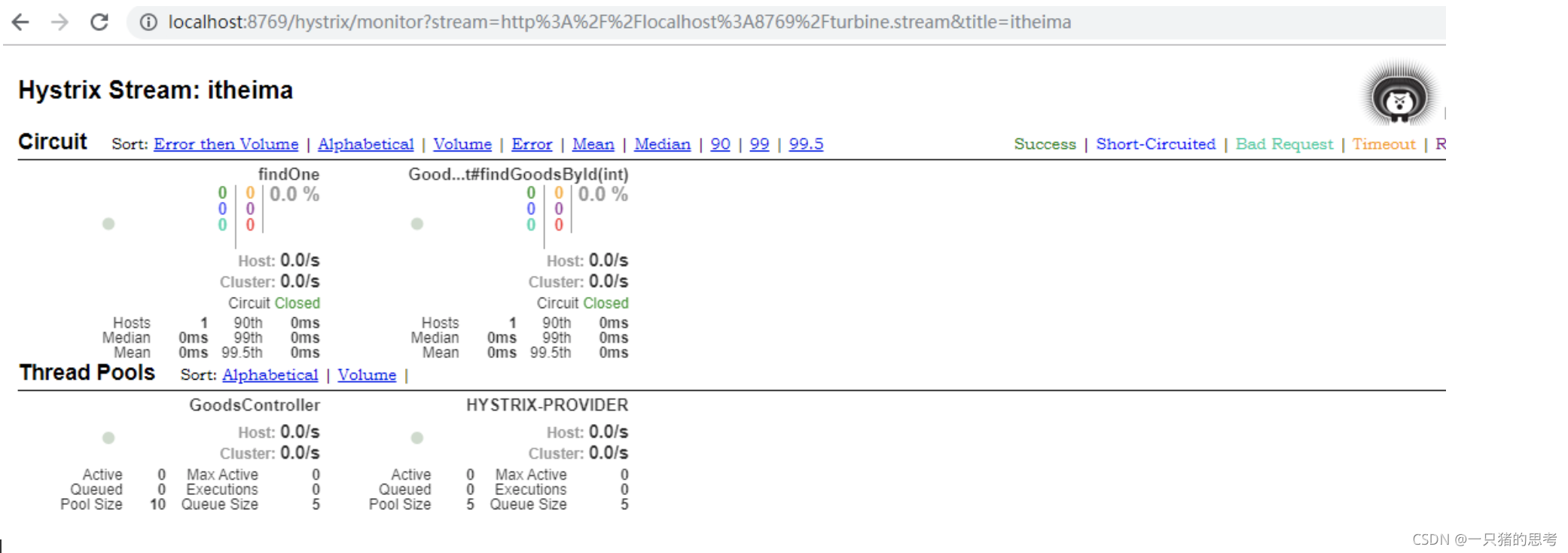Click the Circuit section heading
The image size is (1568, 553).
(x=53, y=142)
